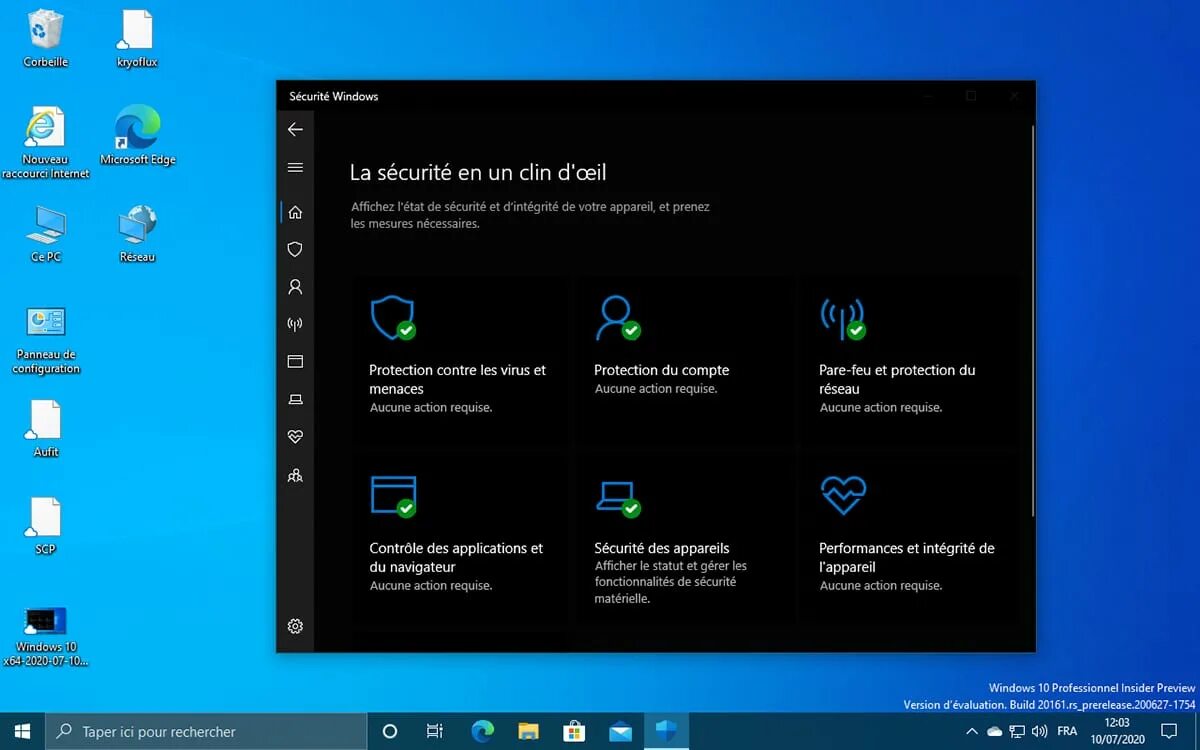The height and width of the screenshot is (750, 1200).
Task: Open the notification center icon
Action: [x=1169, y=731]
